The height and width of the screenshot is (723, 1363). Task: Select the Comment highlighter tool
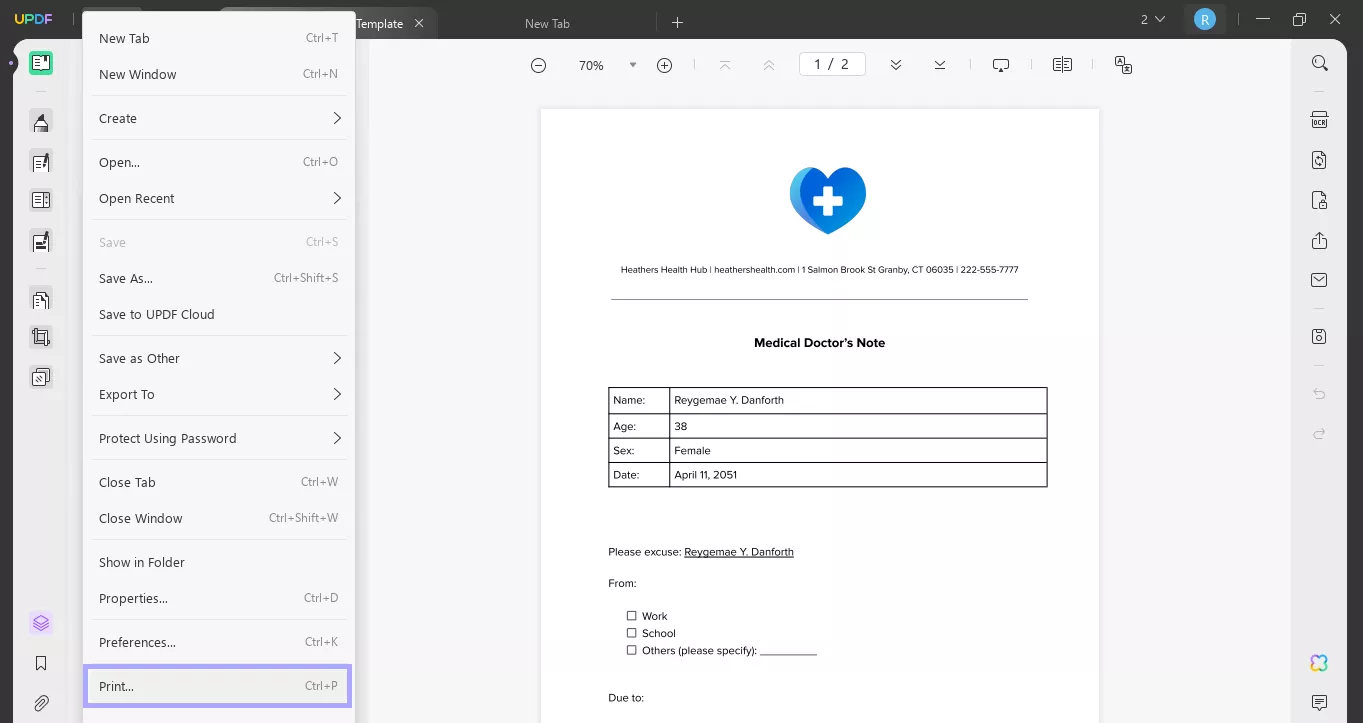(x=41, y=122)
